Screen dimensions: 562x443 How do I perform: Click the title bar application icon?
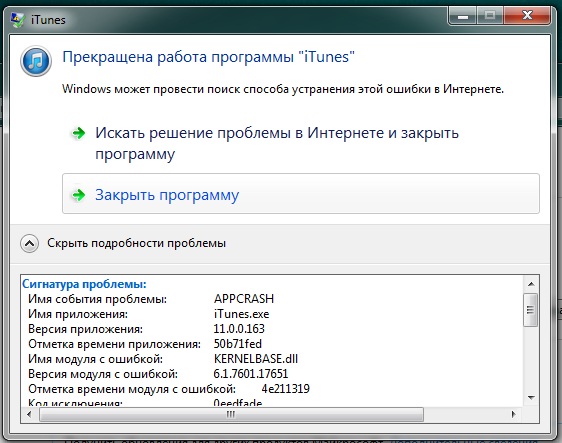click(18, 19)
